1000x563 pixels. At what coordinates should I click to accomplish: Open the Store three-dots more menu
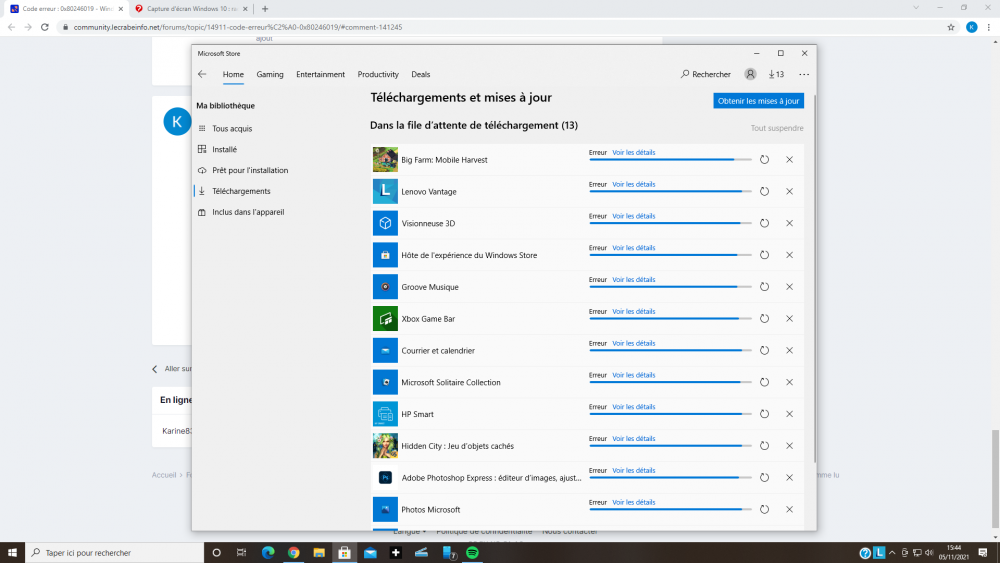coord(804,74)
